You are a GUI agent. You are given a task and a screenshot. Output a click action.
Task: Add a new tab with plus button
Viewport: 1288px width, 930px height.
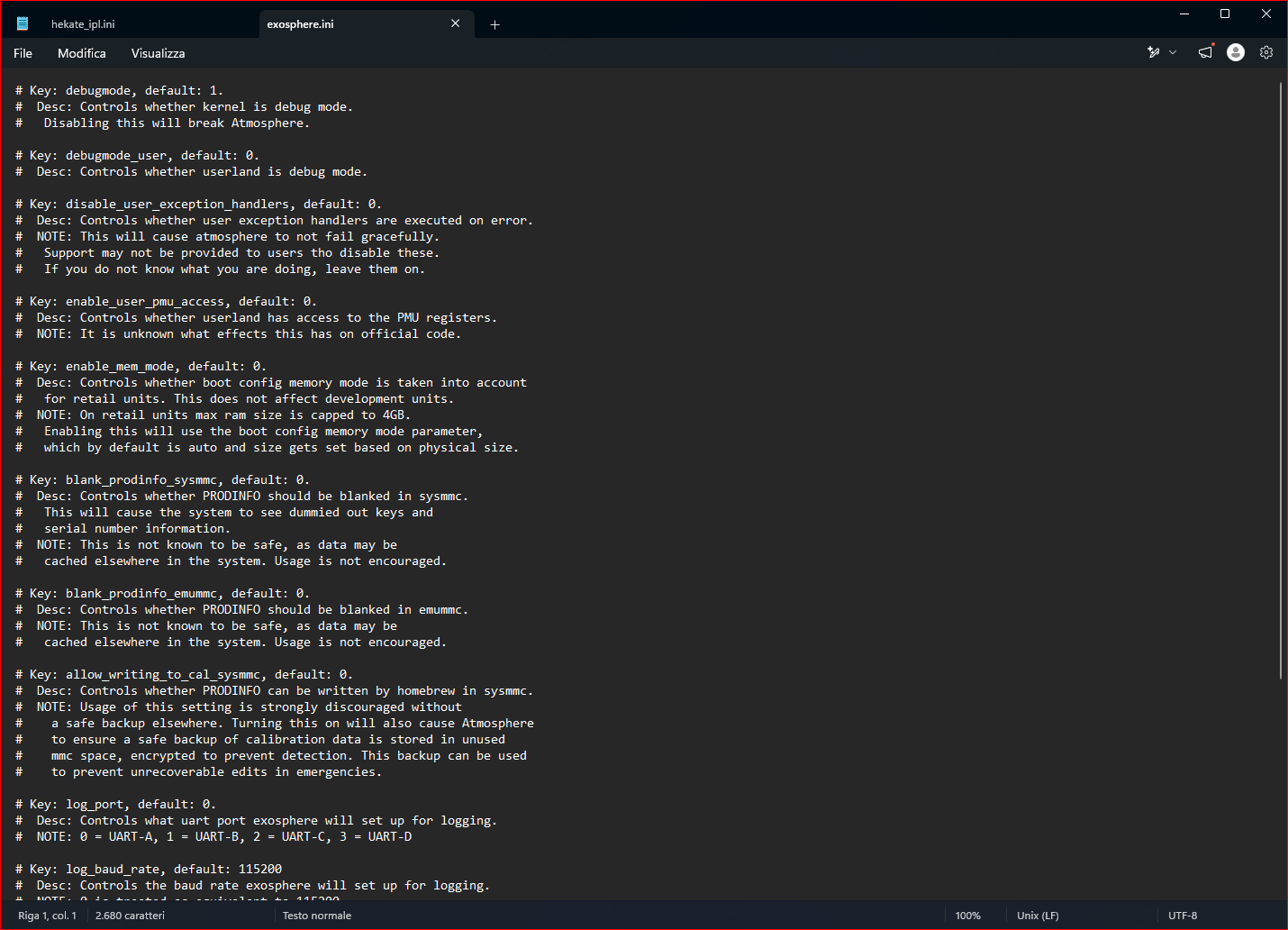(x=494, y=24)
